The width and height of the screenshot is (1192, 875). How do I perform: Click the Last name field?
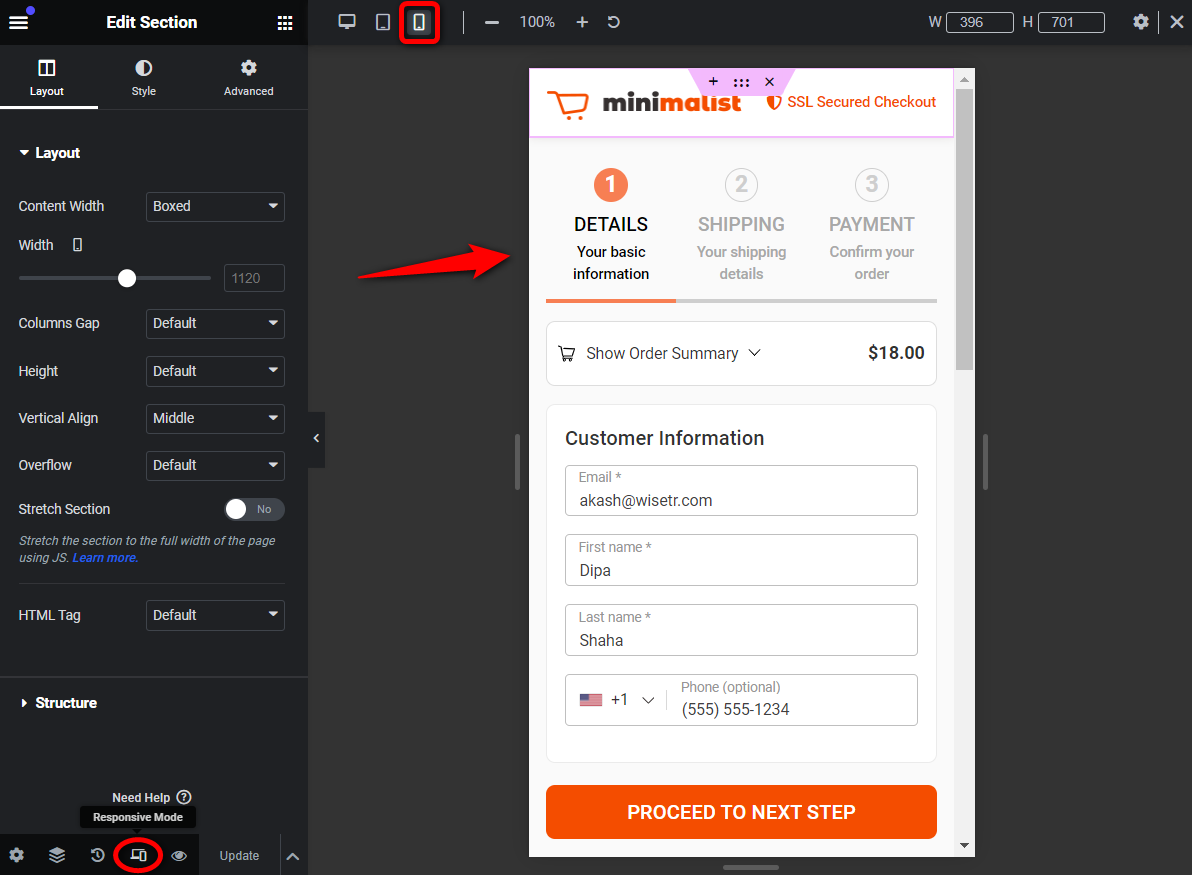(x=741, y=630)
